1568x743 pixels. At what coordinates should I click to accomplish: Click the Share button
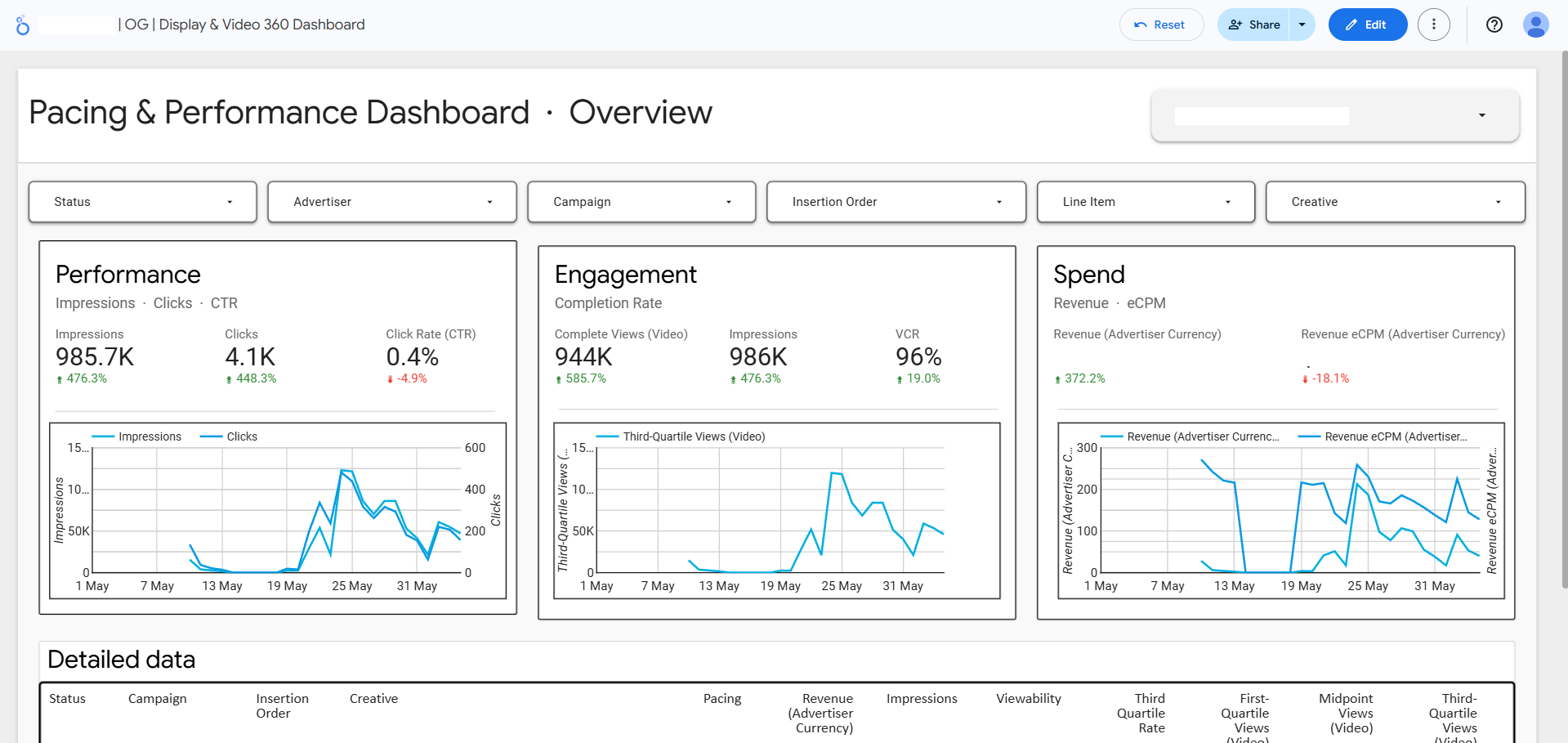tap(1253, 25)
